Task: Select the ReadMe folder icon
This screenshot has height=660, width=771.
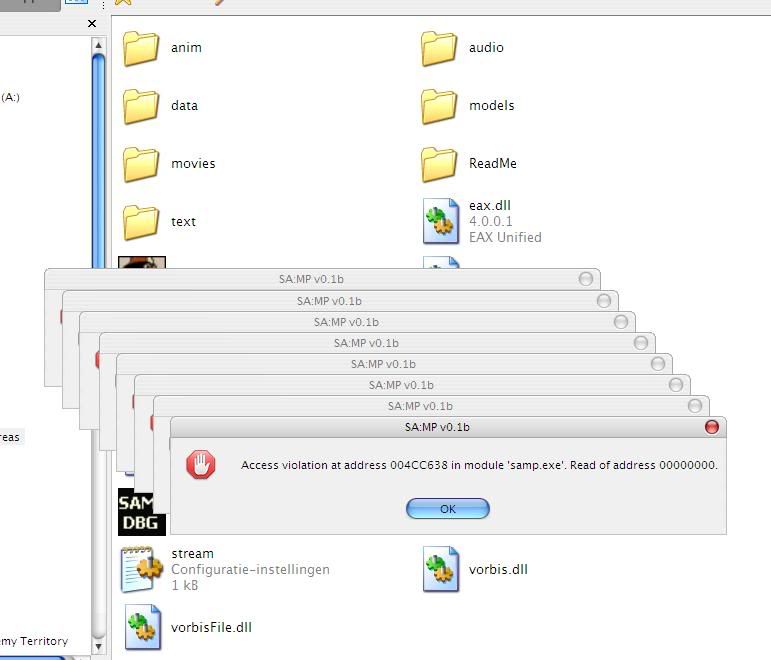Action: (439, 164)
